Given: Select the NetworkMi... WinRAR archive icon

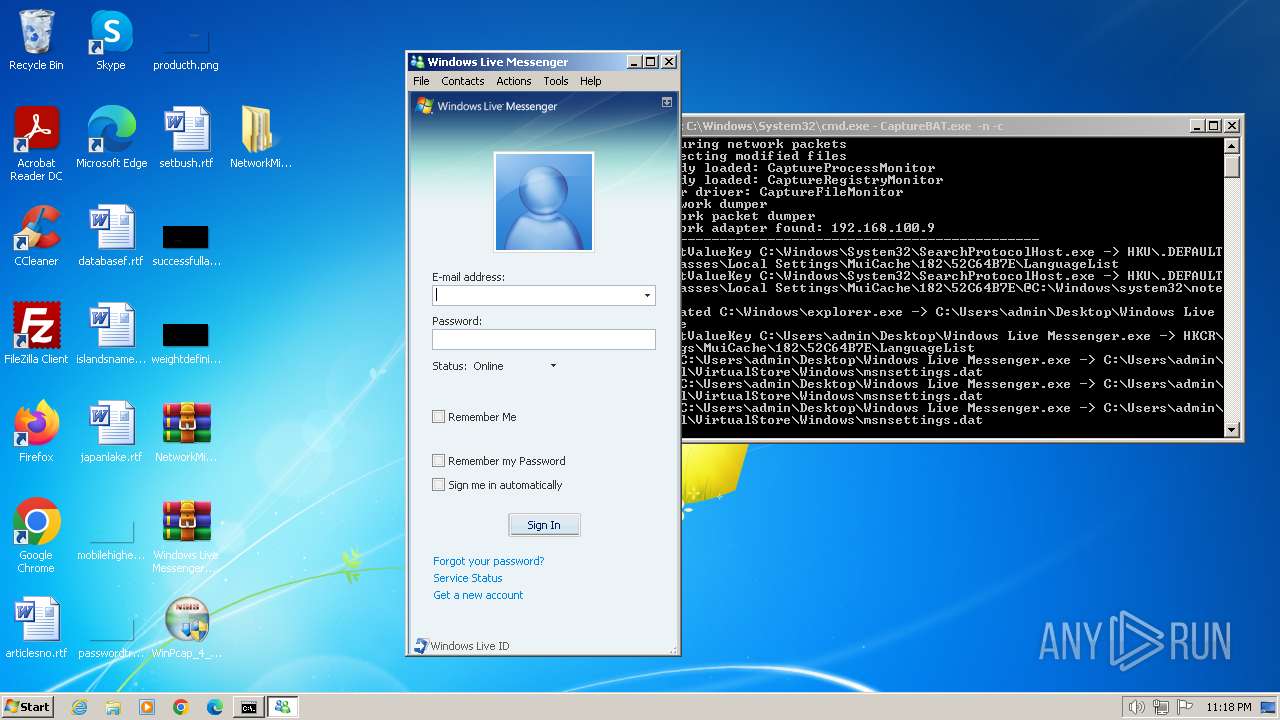Looking at the screenshot, I should (x=186, y=432).
